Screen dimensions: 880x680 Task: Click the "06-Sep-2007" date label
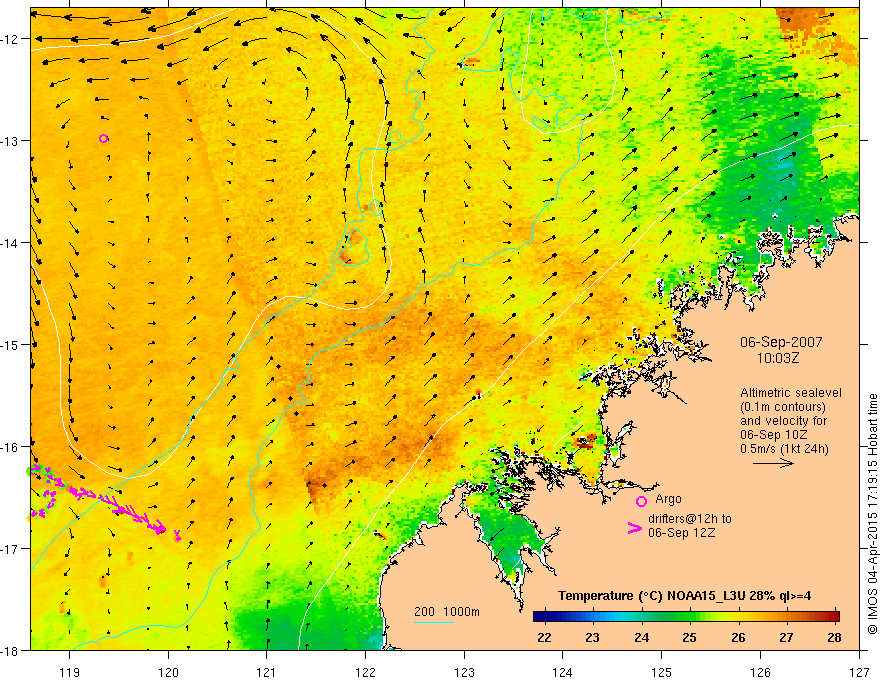coord(781,342)
